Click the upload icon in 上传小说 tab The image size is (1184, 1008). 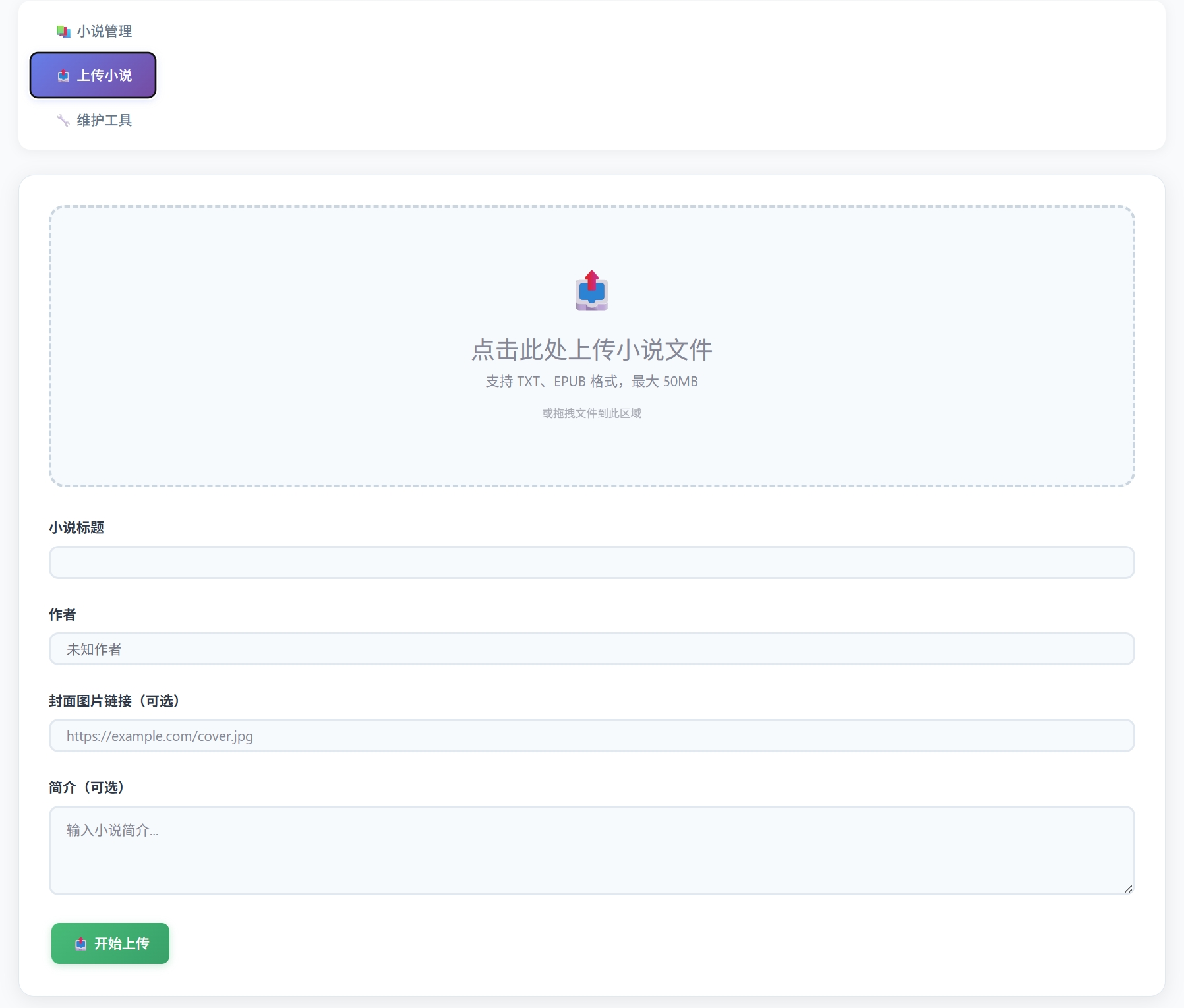63,76
